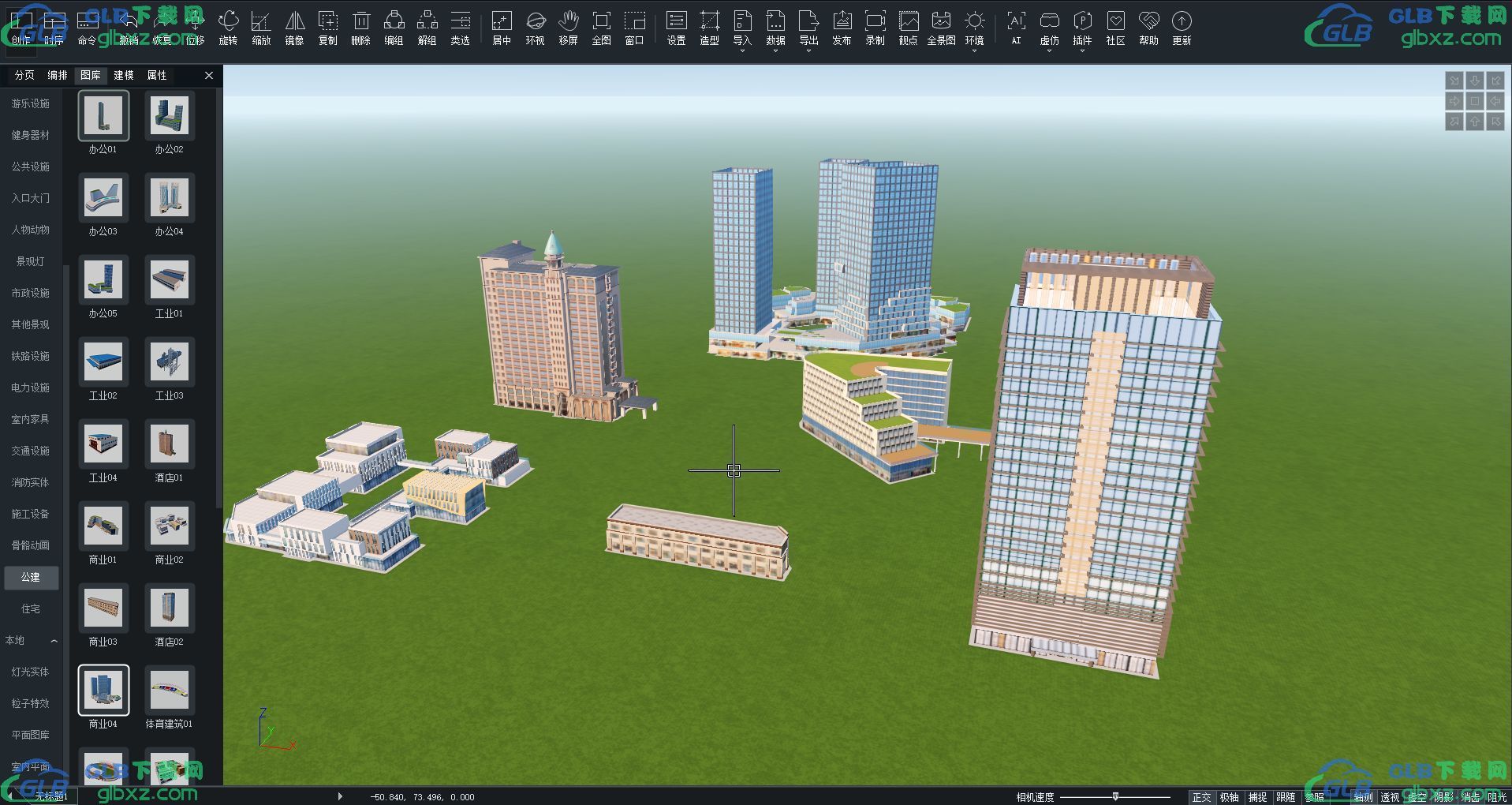Toggle 透视 perspective mode
The height and width of the screenshot is (805, 1512).
pyautogui.click(x=1390, y=797)
